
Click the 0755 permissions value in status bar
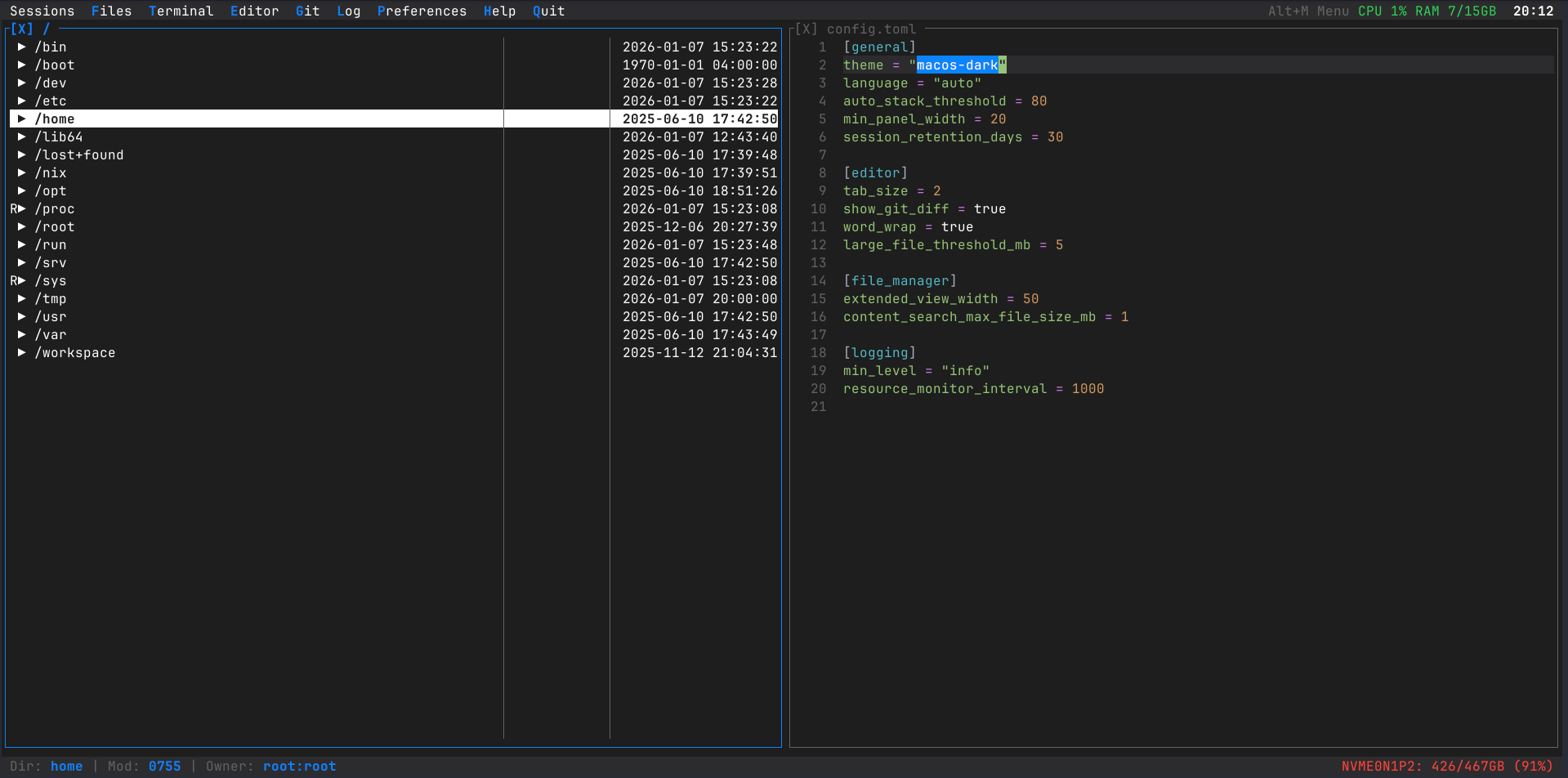point(165,766)
